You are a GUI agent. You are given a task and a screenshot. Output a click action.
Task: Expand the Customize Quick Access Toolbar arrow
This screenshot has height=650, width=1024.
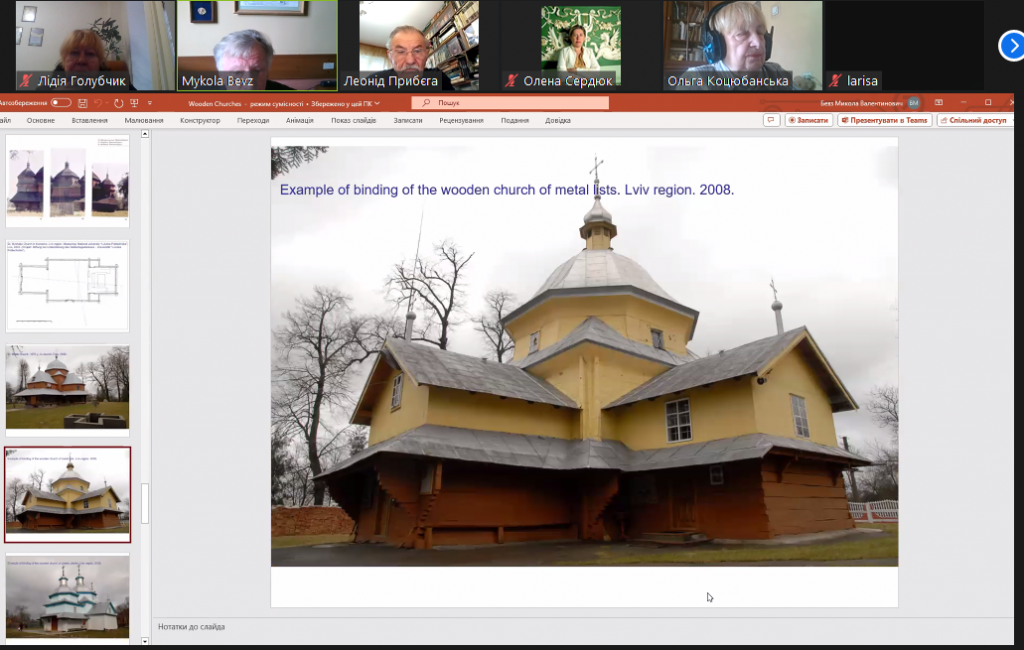tap(150, 103)
